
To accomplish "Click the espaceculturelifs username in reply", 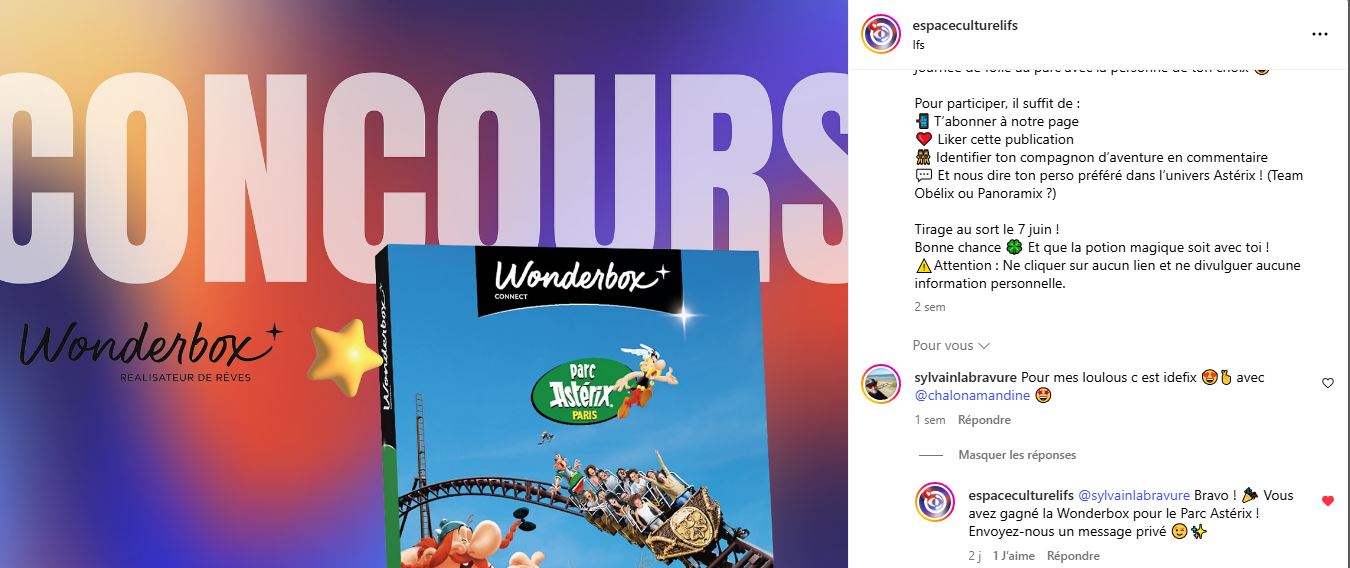I will [x=1021, y=495].
